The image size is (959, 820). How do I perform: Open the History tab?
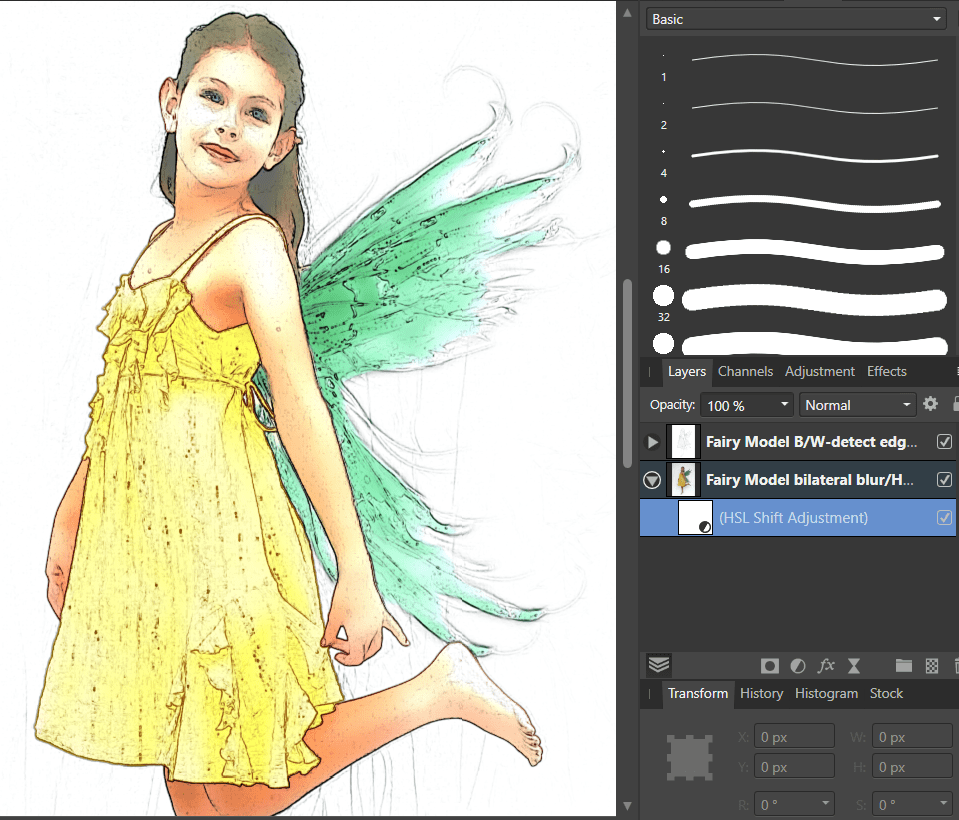coord(761,693)
